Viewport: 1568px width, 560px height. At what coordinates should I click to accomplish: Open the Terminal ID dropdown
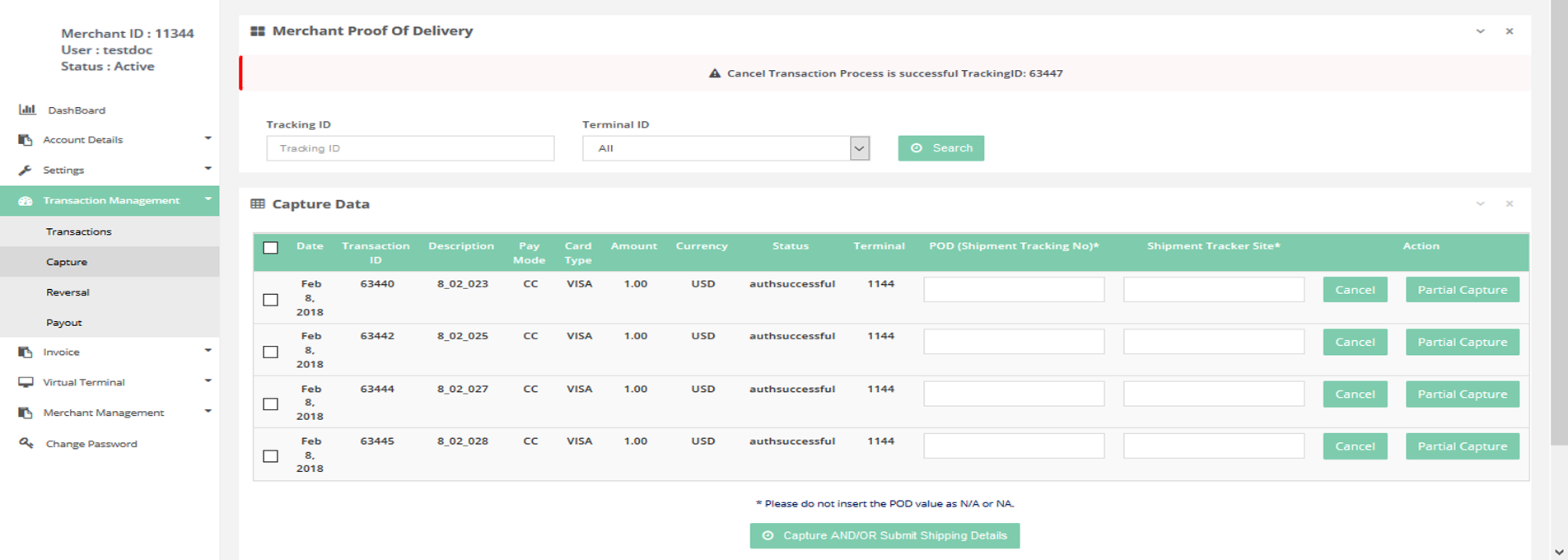[x=859, y=148]
